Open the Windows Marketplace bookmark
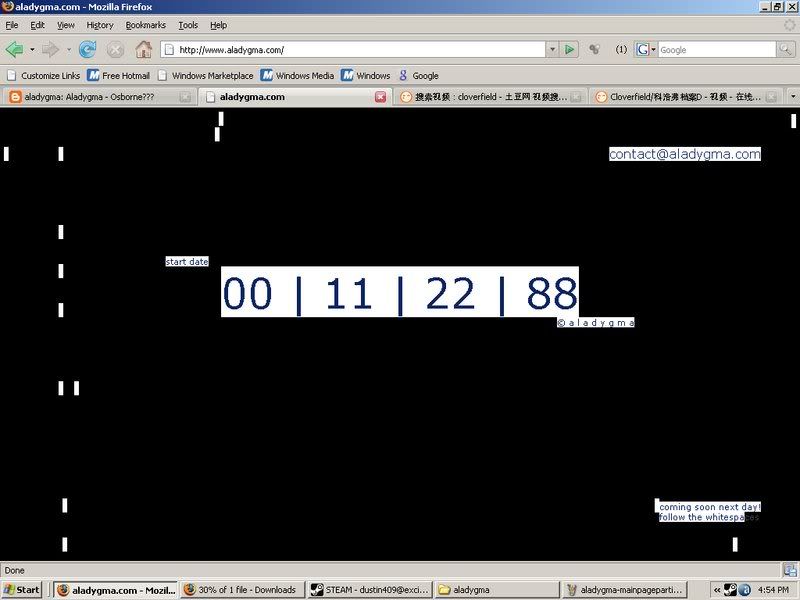Screen dimensions: 800x600 tap(206, 75)
